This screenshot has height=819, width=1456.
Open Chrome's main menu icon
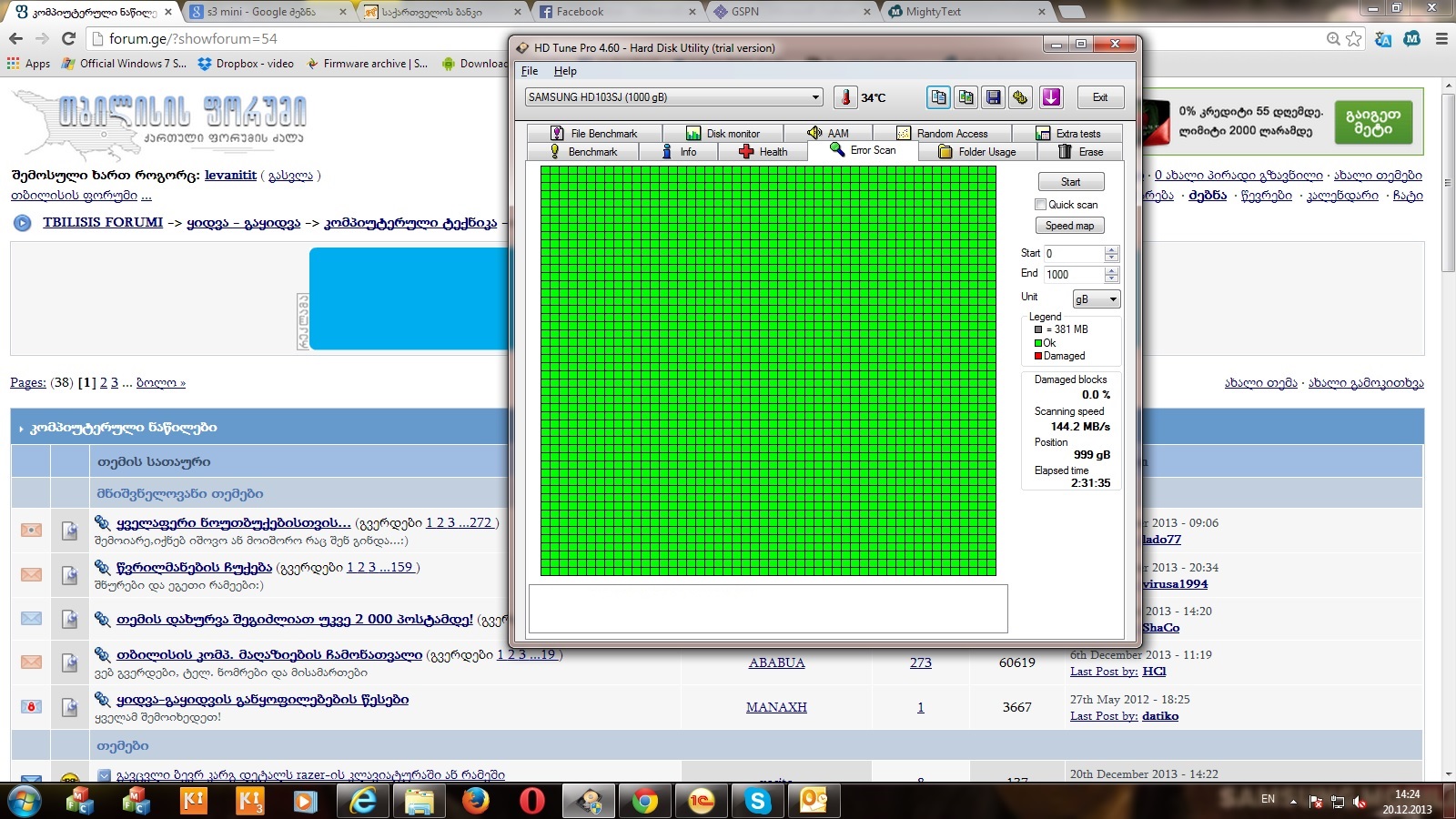[1441, 38]
